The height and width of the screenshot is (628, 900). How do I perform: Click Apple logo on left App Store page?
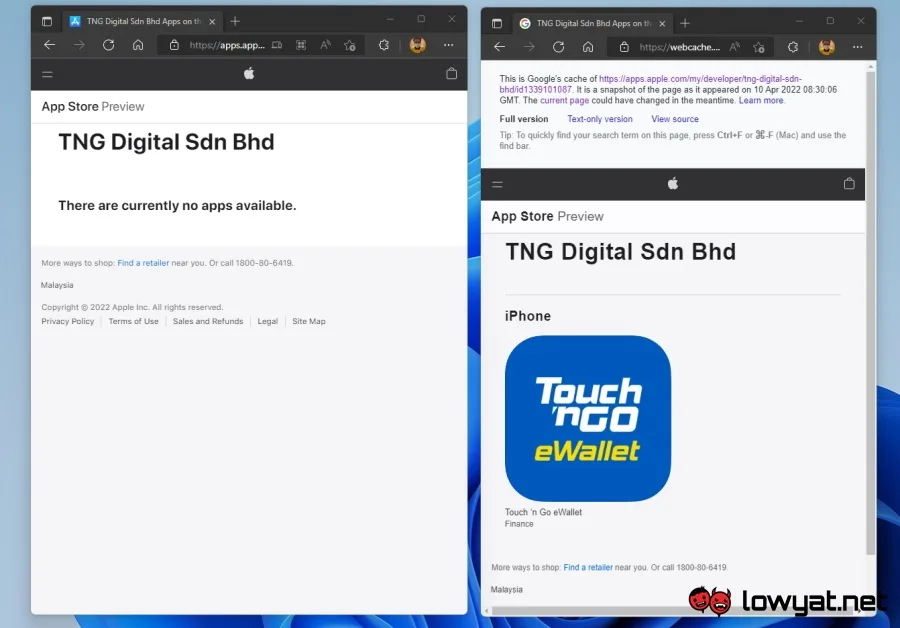(249, 73)
